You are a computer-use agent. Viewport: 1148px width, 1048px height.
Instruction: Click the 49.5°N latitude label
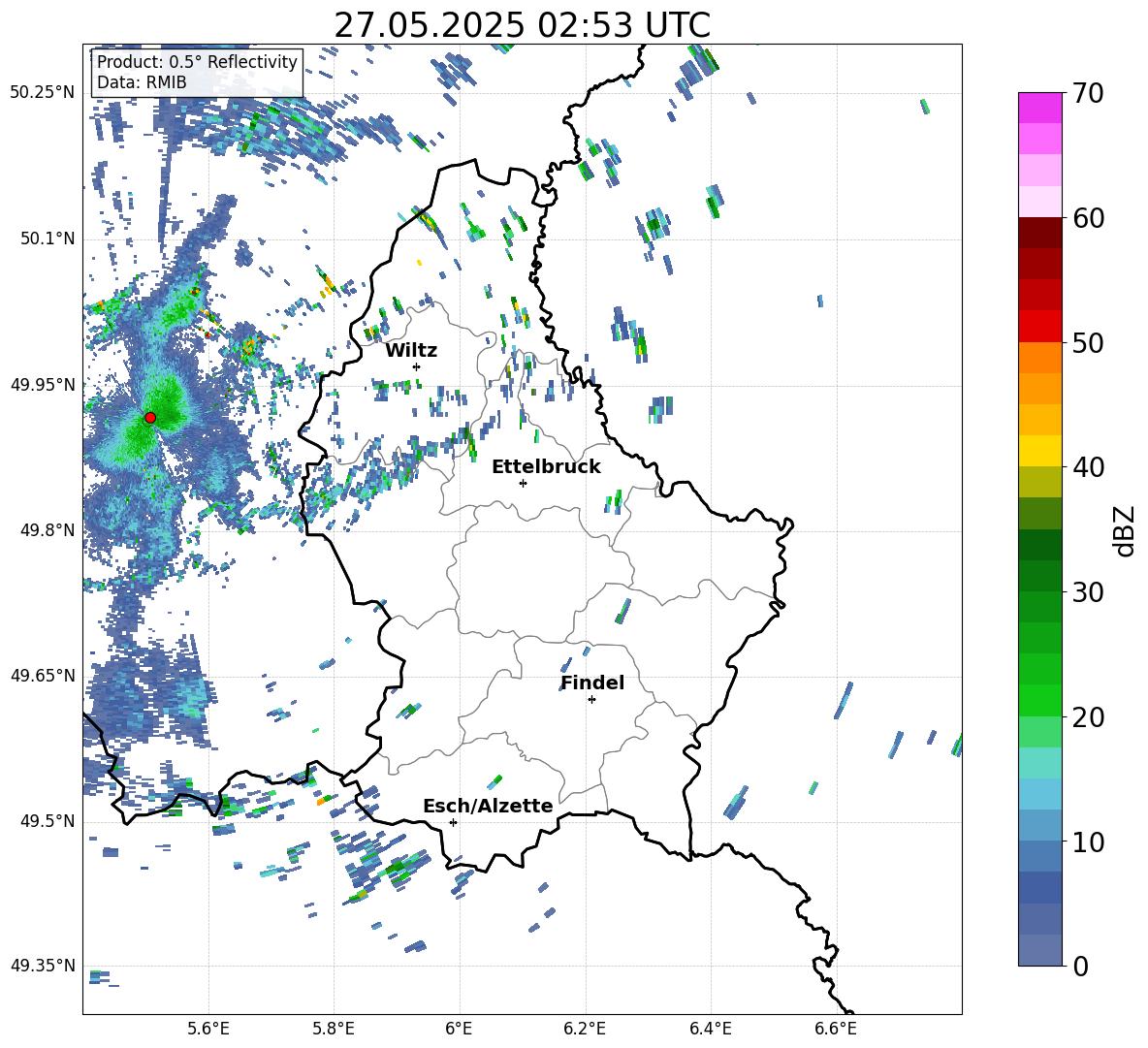tap(48, 821)
